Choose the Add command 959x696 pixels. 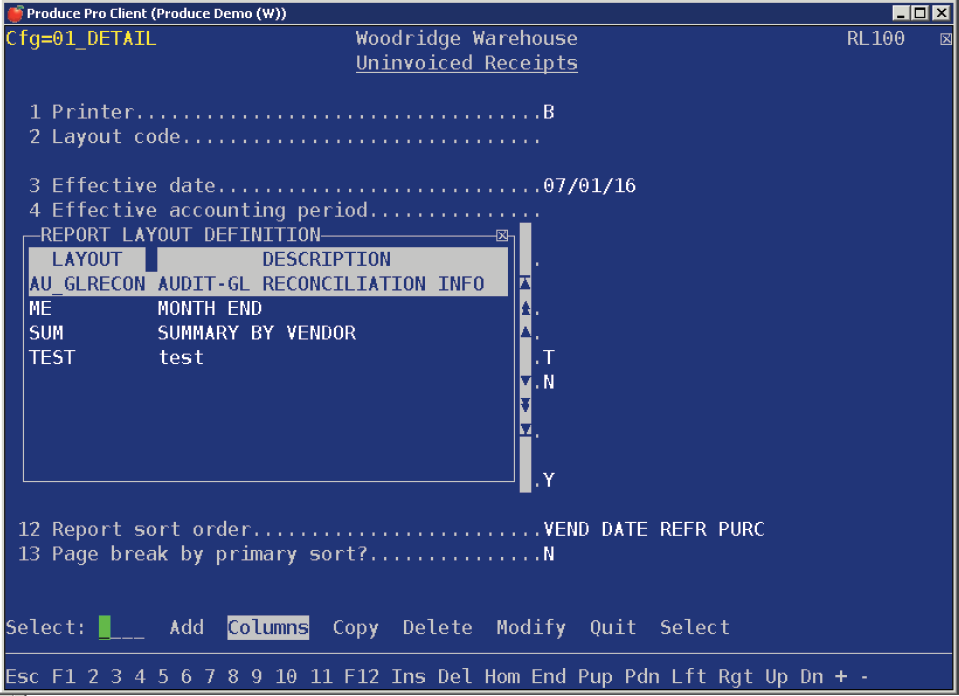187,627
